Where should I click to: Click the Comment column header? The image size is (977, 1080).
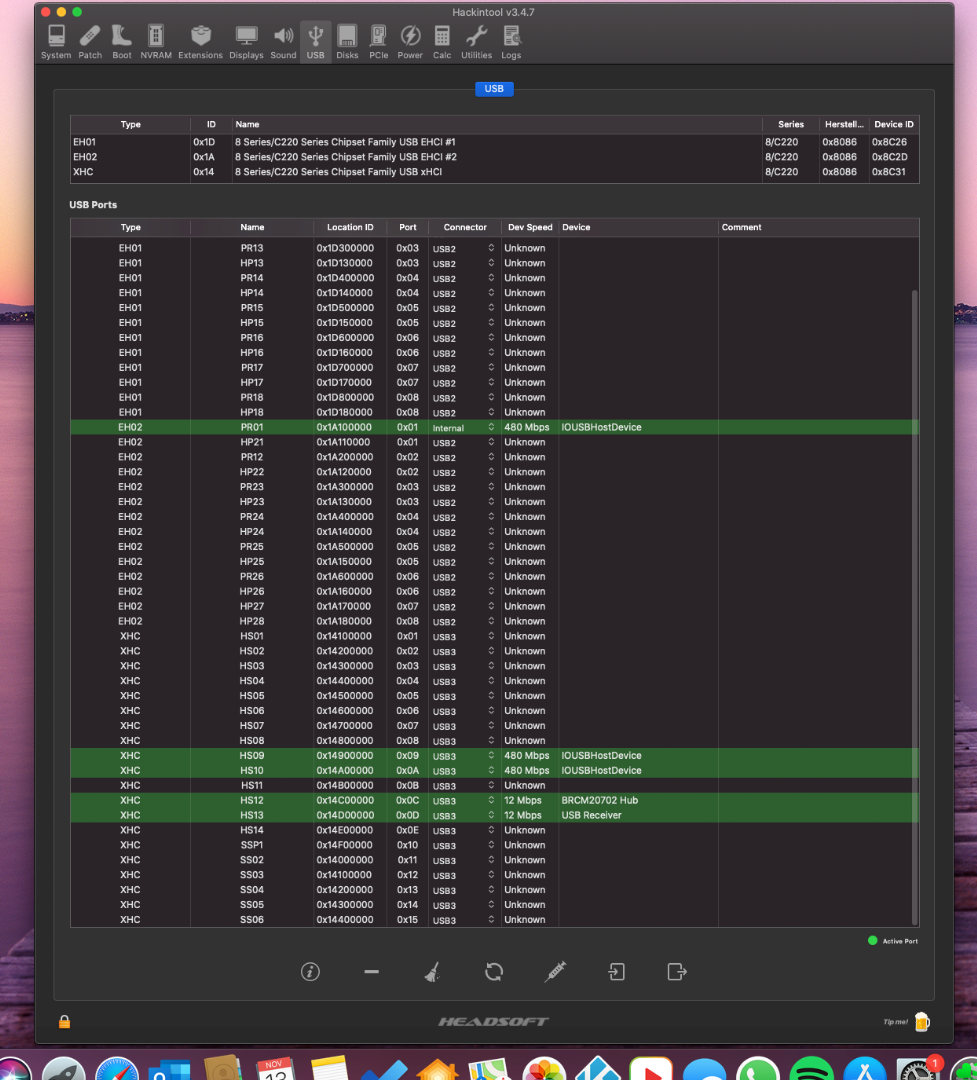(818, 227)
